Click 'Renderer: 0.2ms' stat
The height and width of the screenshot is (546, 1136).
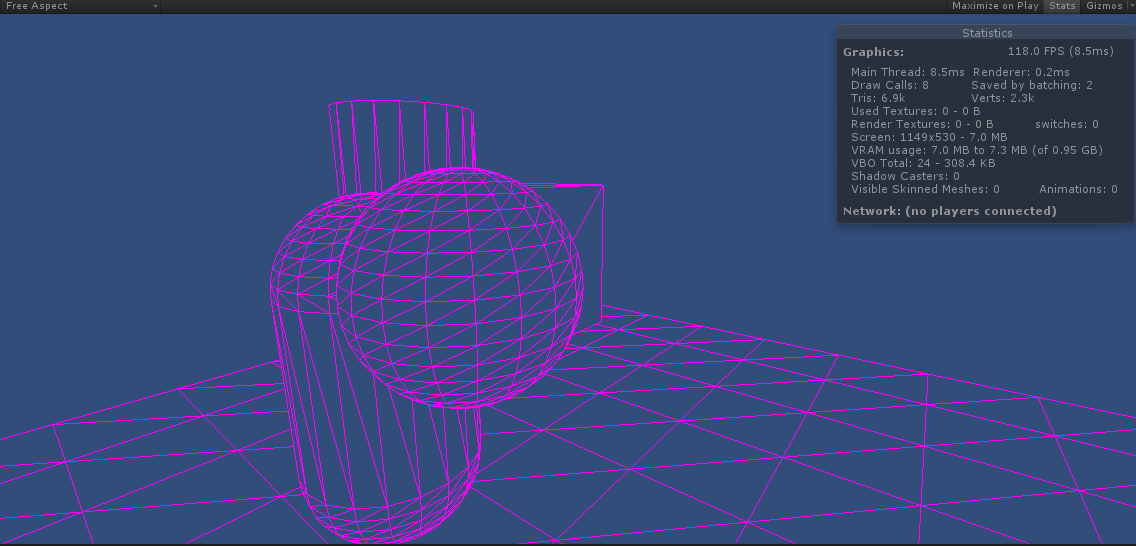tap(1021, 72)
